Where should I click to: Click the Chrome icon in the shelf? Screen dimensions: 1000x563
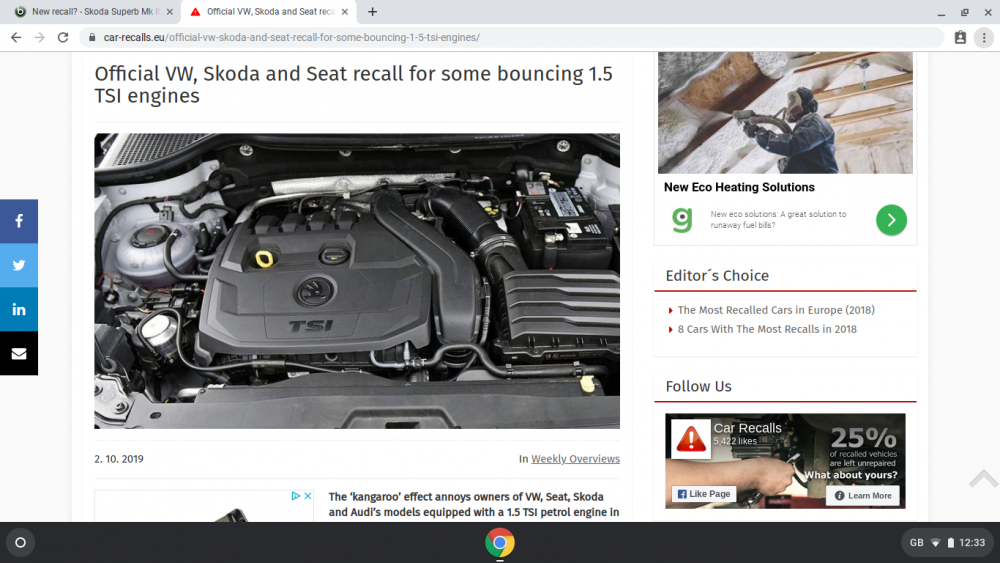[x=499, y=543]
